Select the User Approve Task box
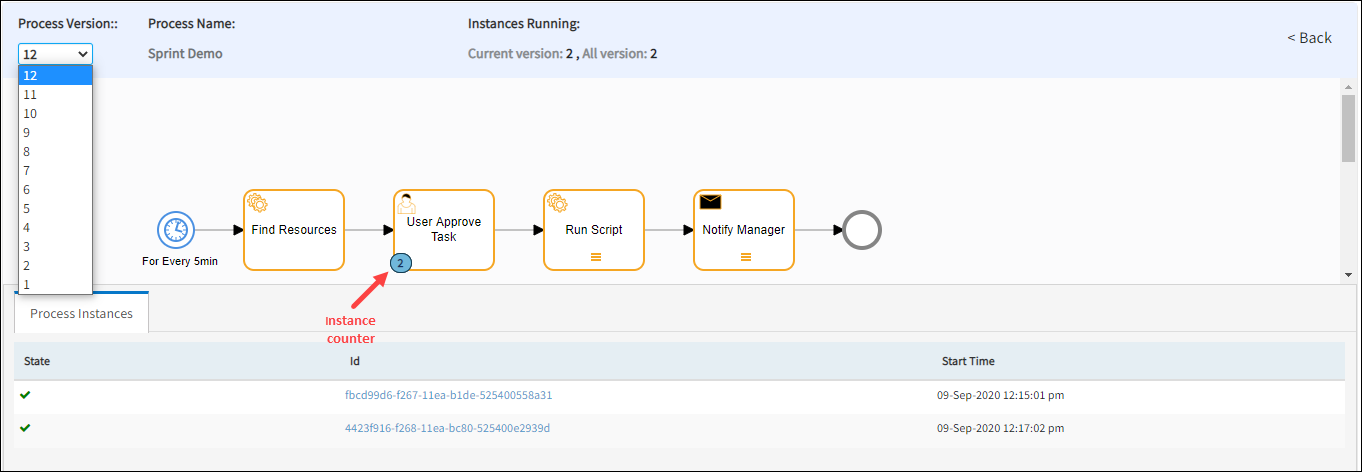1362x472 pixels. point(444,230)
